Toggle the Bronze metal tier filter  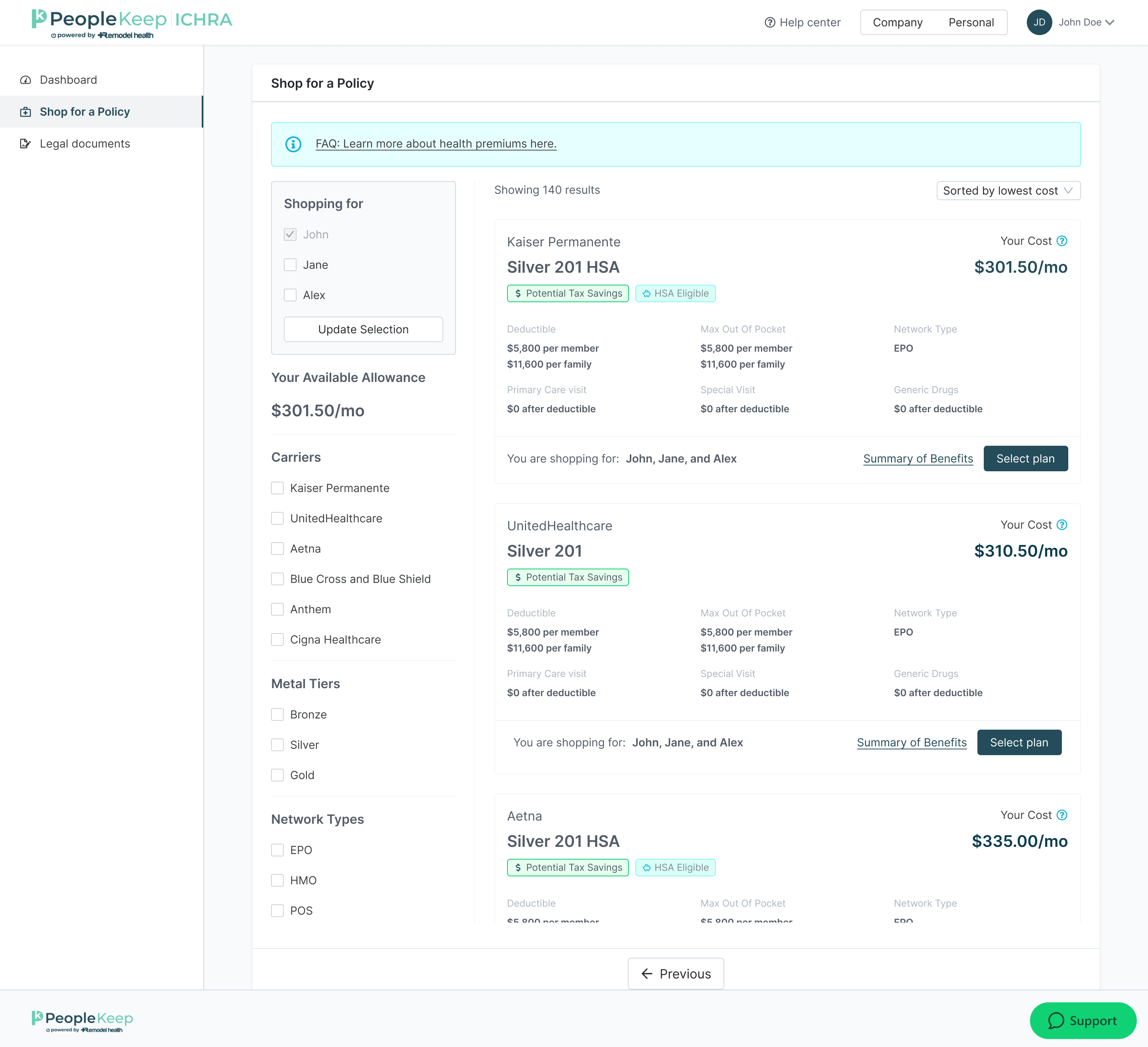tap(277, 714)
